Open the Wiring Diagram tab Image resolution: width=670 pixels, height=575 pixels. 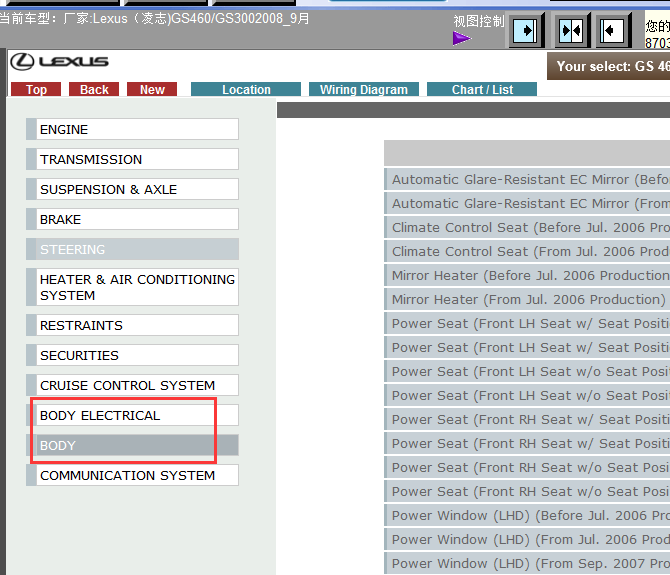click(x=364, y=89)
